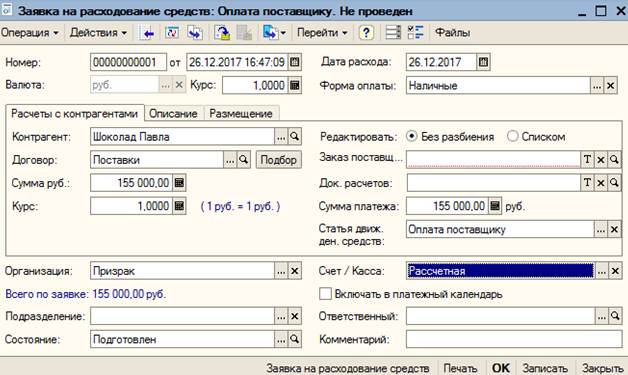Viewport: 628px width, 375px height.
Task: Select the Без разбиения radio button
Action: [411, 136]
